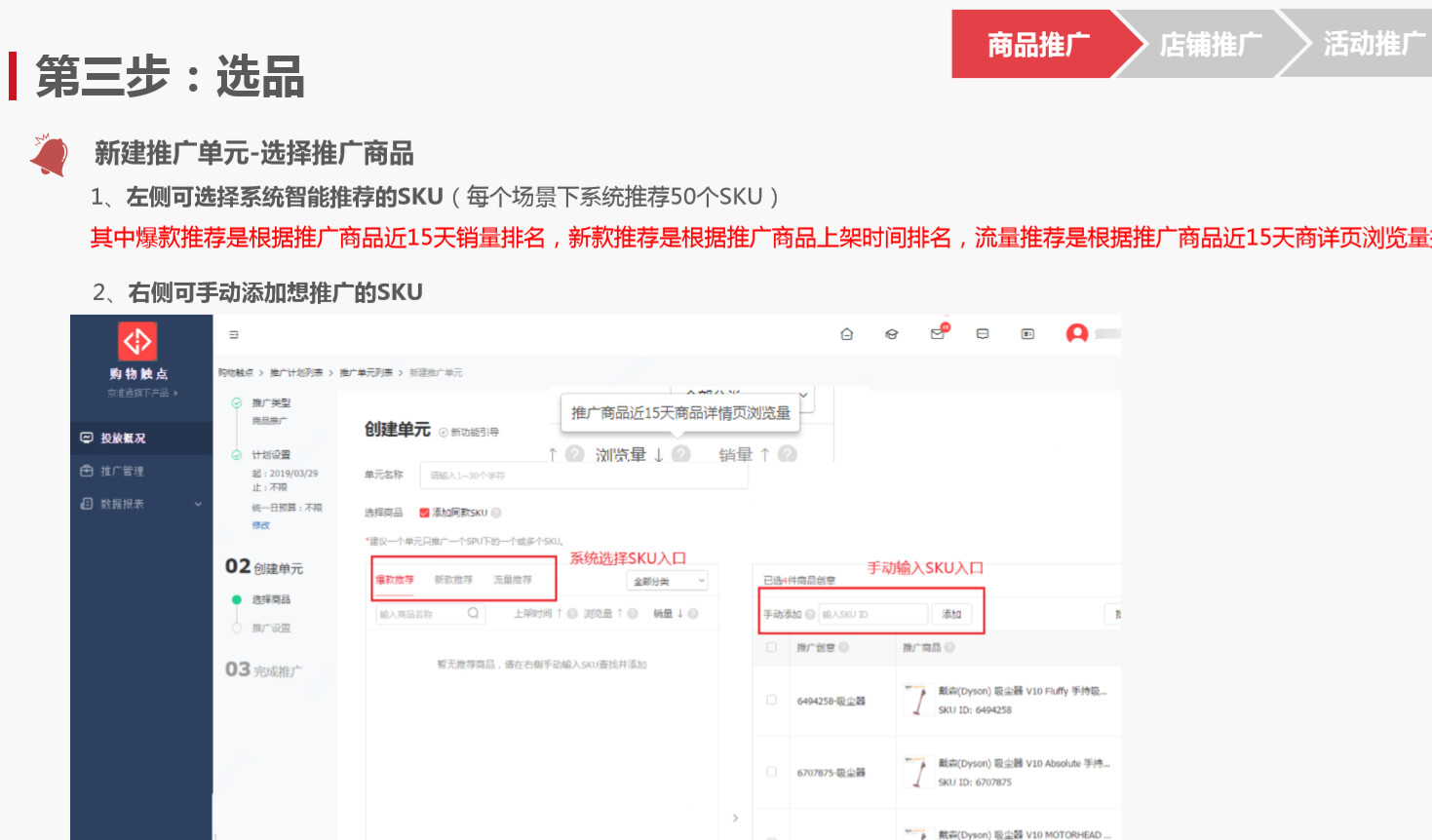
Task: Click the 推广计划列表 breadcrumb link
Action: (x=296, y=373)
